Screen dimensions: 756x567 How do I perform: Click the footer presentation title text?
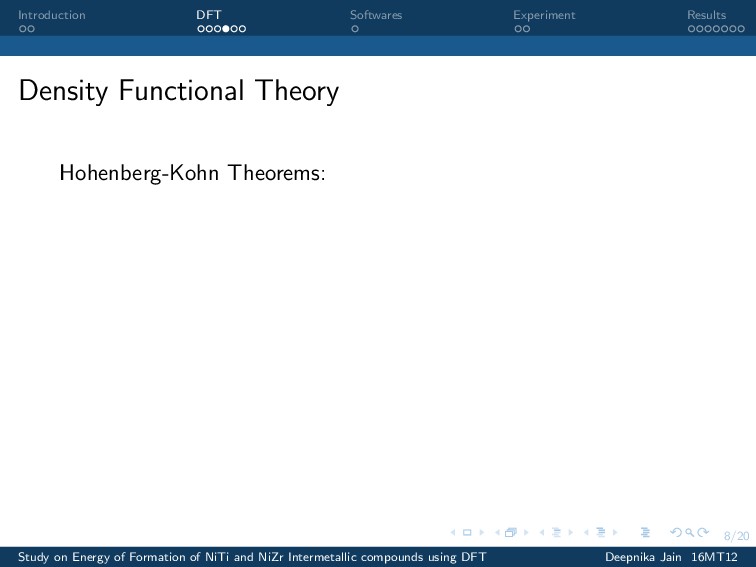click(252, 557)
